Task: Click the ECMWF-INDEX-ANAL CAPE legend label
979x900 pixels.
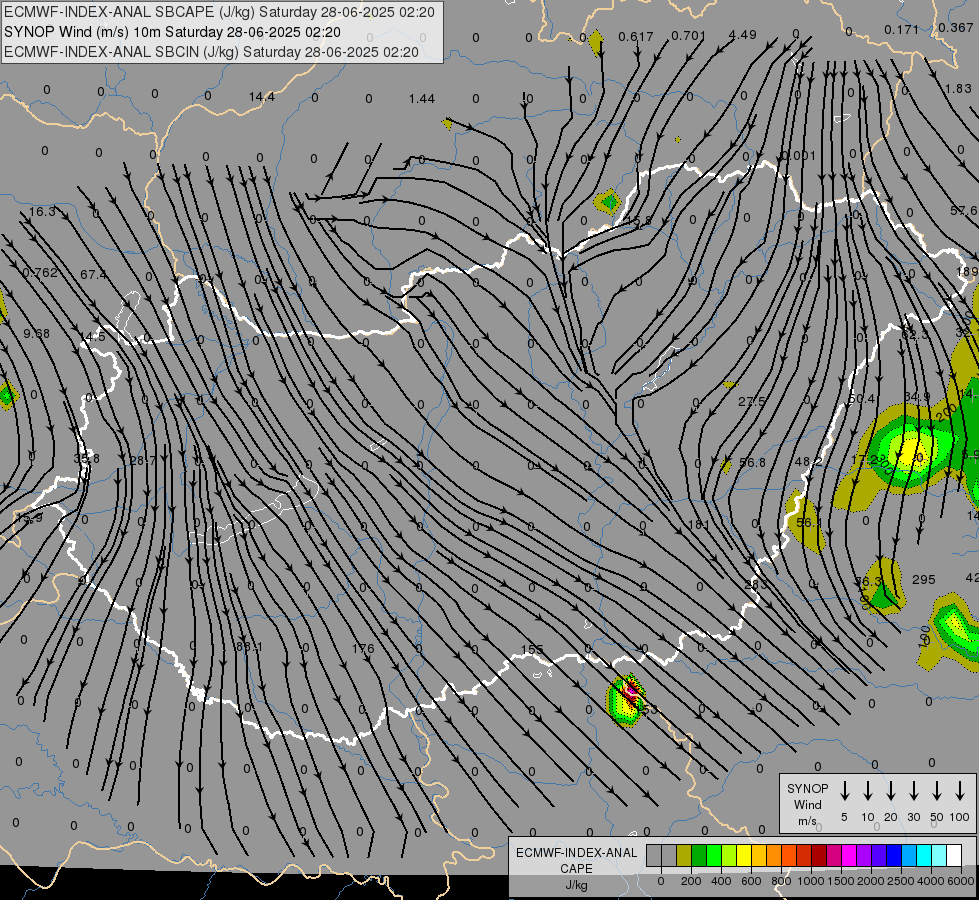Action: (x=576, y=868)
